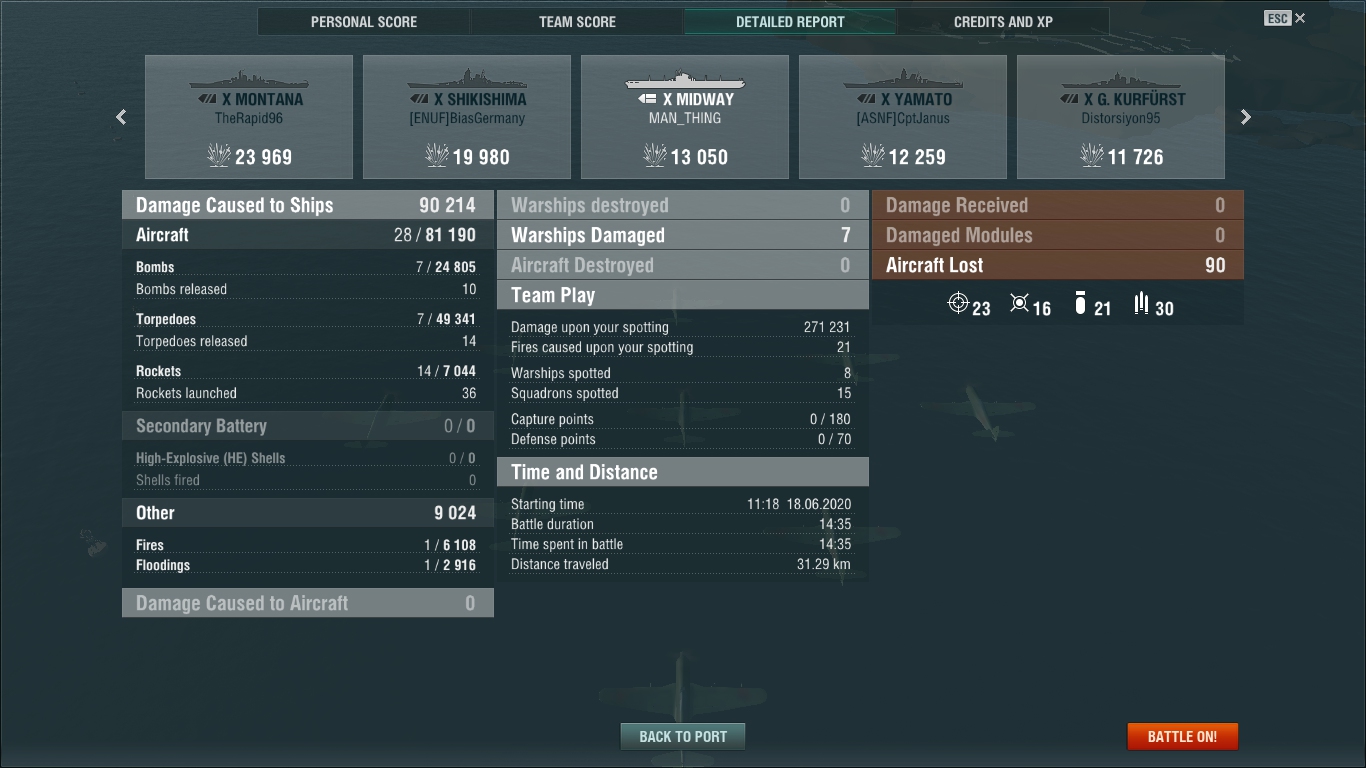
Task: Click the Back to Port button
Action: click(683, 737)
